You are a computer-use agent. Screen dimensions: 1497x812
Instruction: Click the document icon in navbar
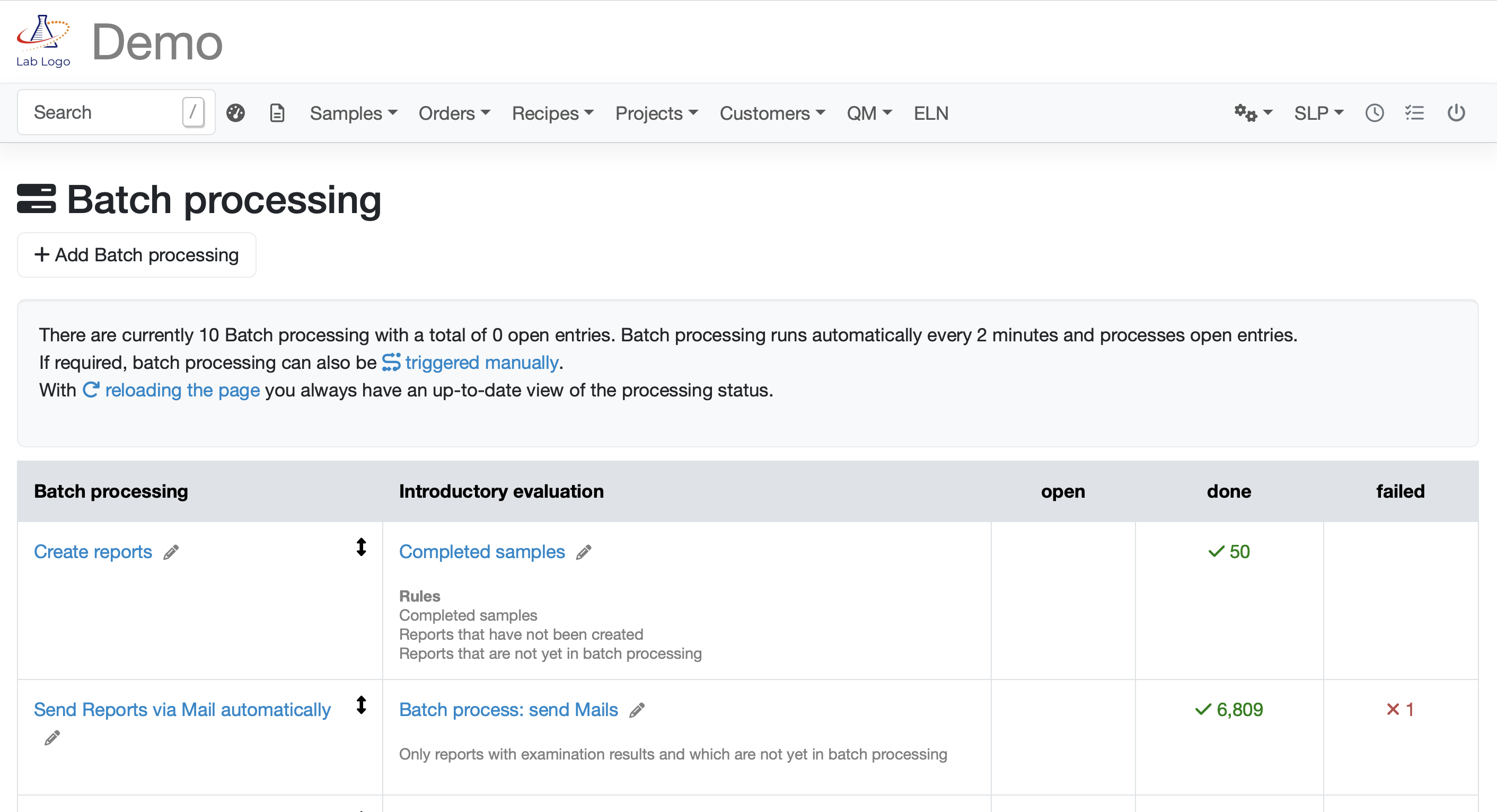point(277,113)
